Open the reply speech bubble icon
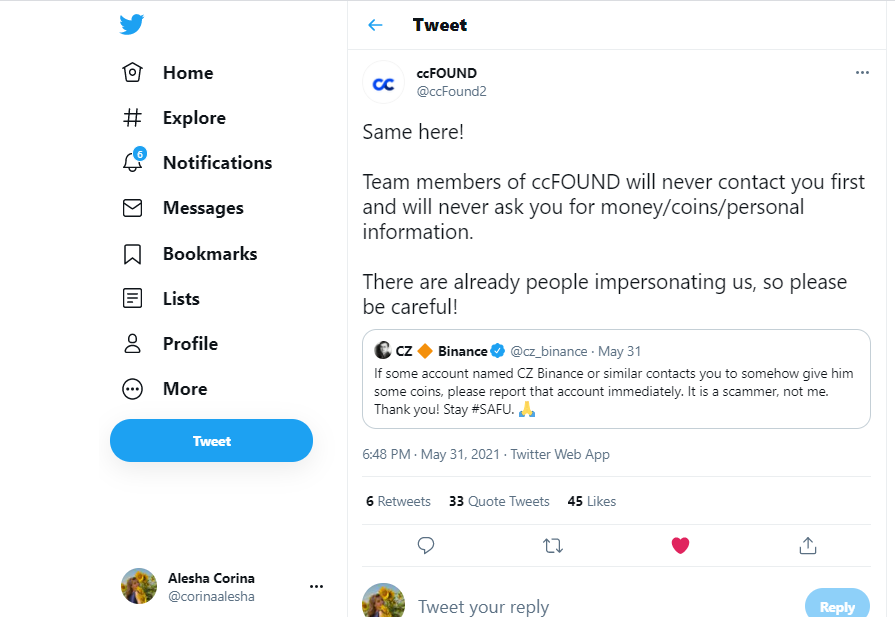 [x=426, y=546]
